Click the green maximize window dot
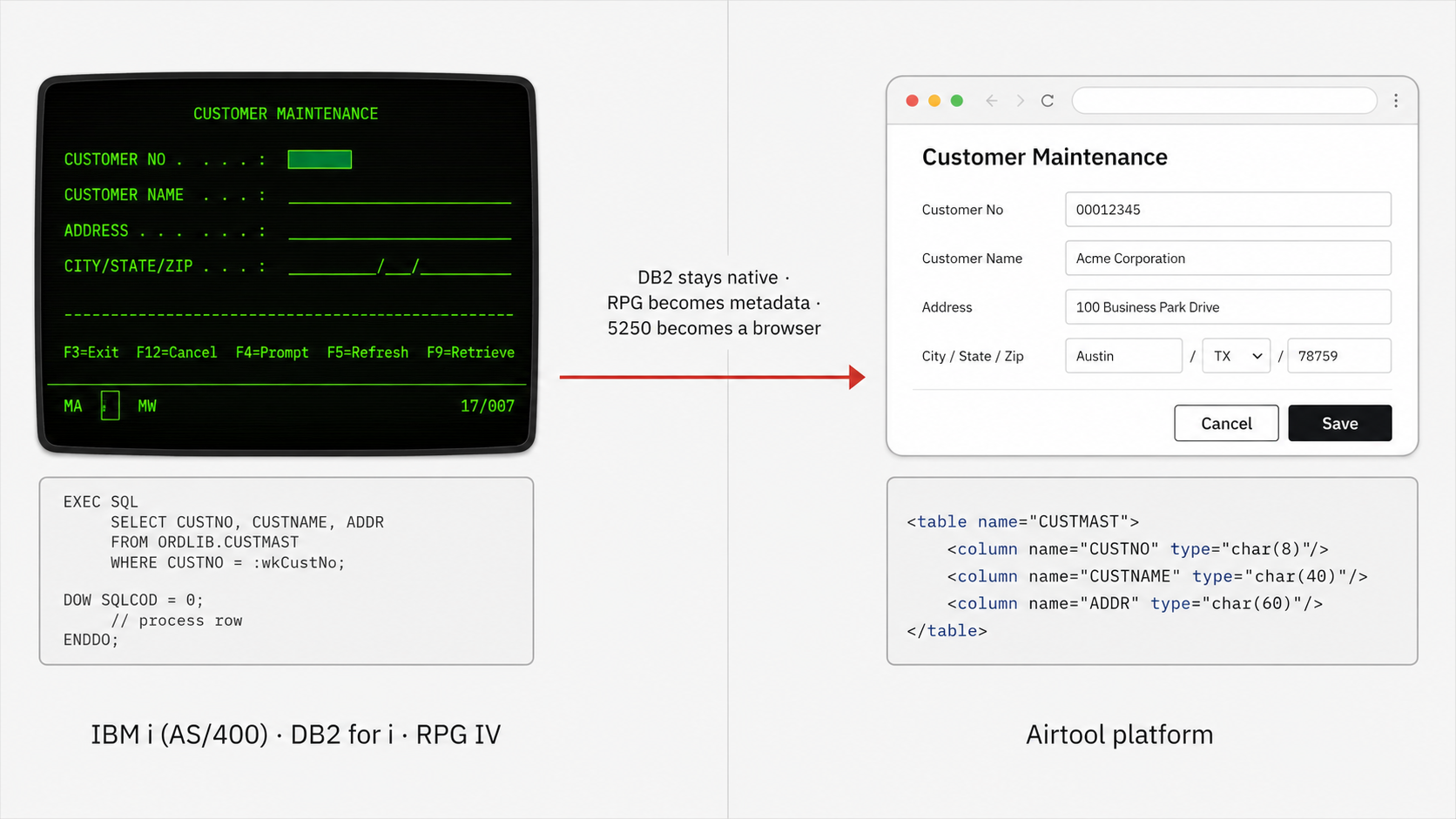Screen dimensions: 1456x819 click(x=957, y=101)
